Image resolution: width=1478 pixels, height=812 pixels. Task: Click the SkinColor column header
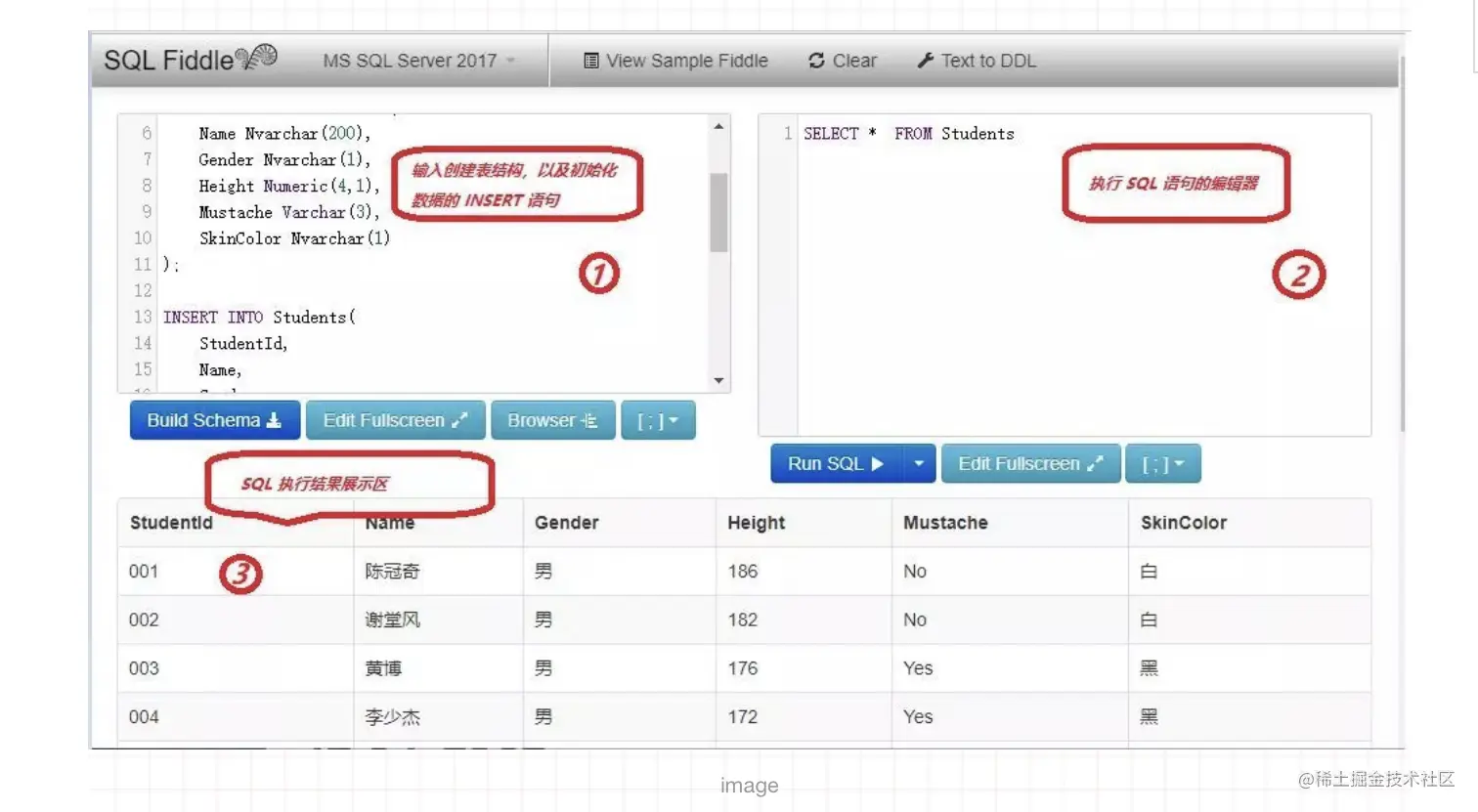[x=1183, y=523]
